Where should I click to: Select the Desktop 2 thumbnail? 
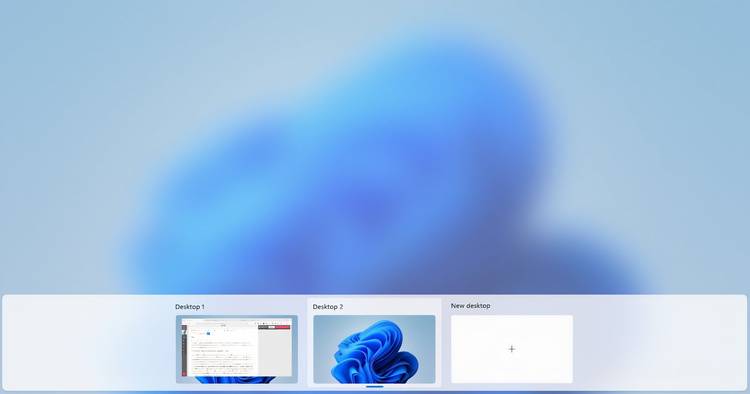point(375,349)
